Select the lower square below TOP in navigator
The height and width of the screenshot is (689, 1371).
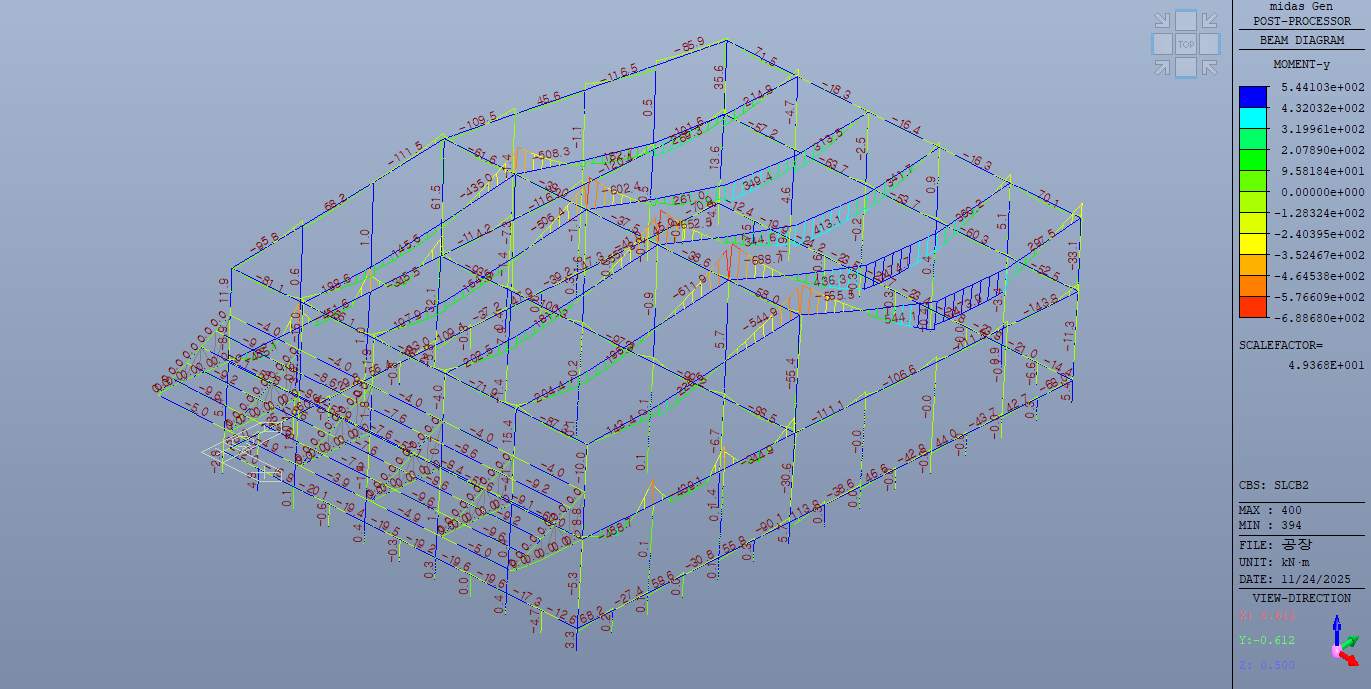[1185, 67]
